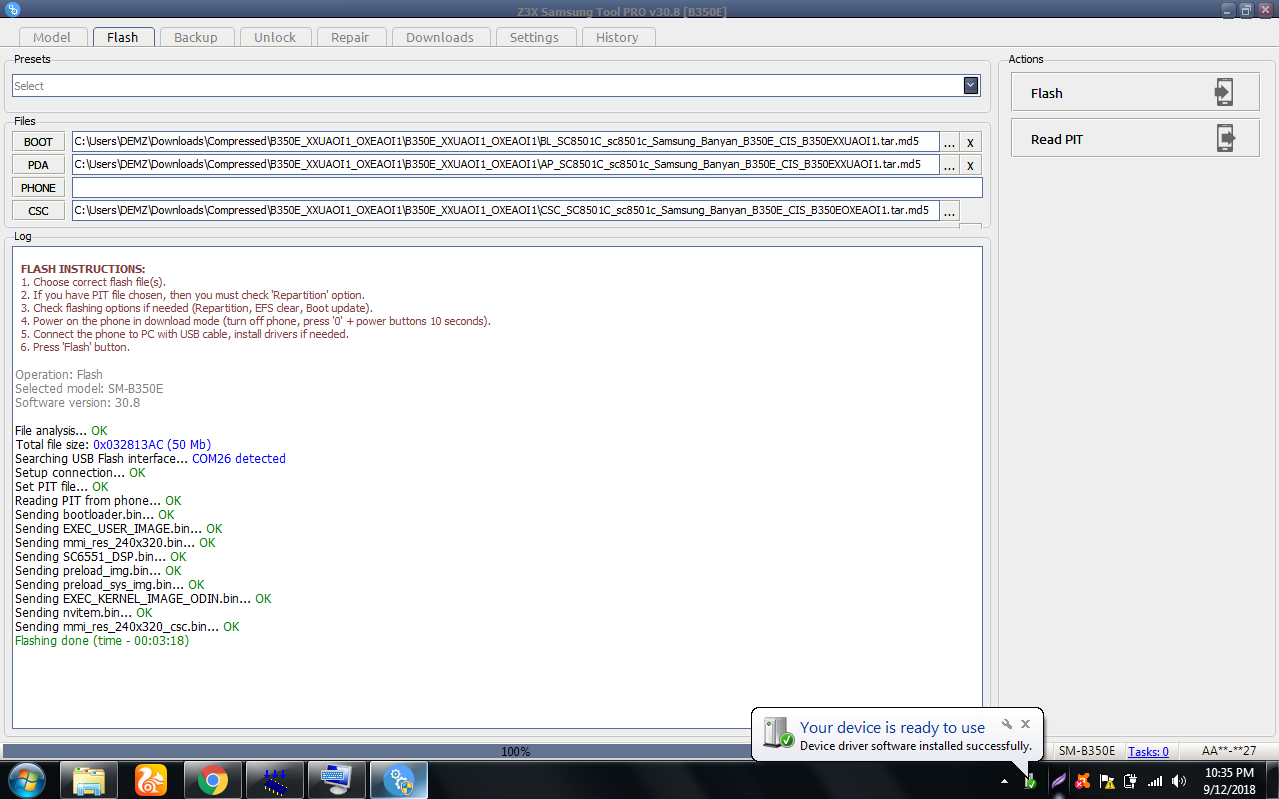
Task: Open the Action Center flag icon
Action: tap(1107, 781)
